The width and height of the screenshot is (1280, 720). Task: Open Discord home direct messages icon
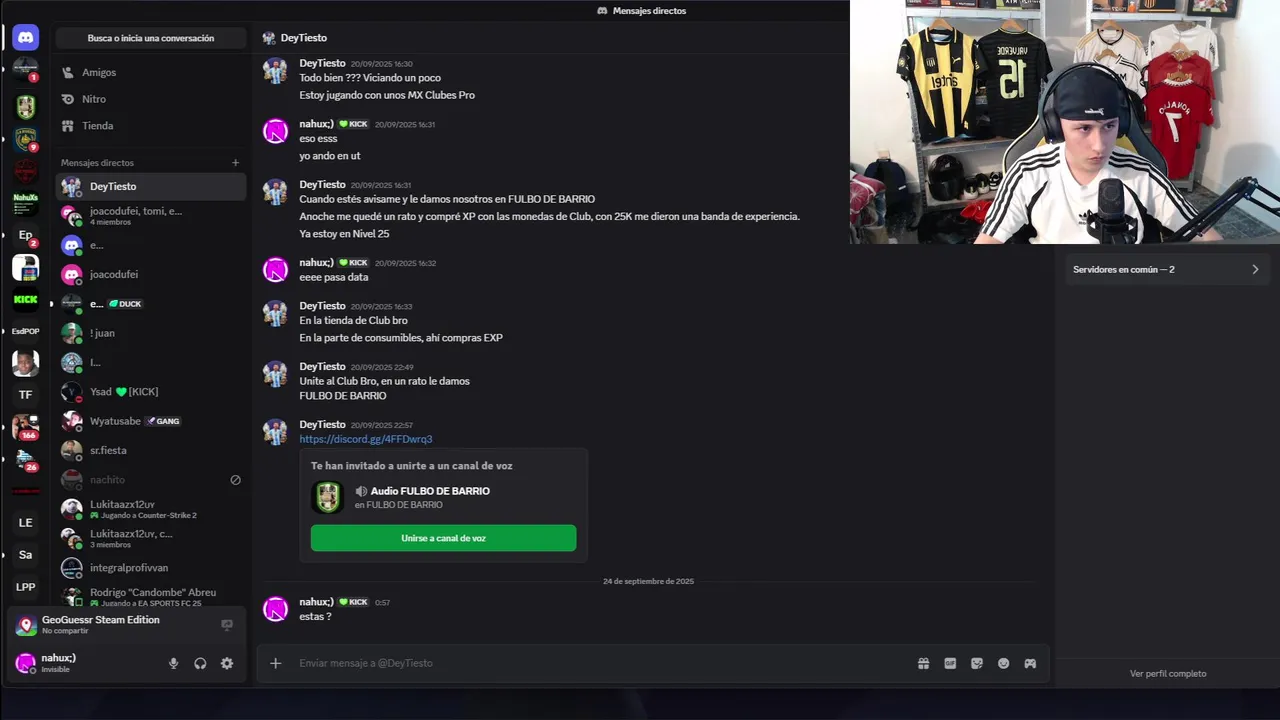(x=26, y=37)
